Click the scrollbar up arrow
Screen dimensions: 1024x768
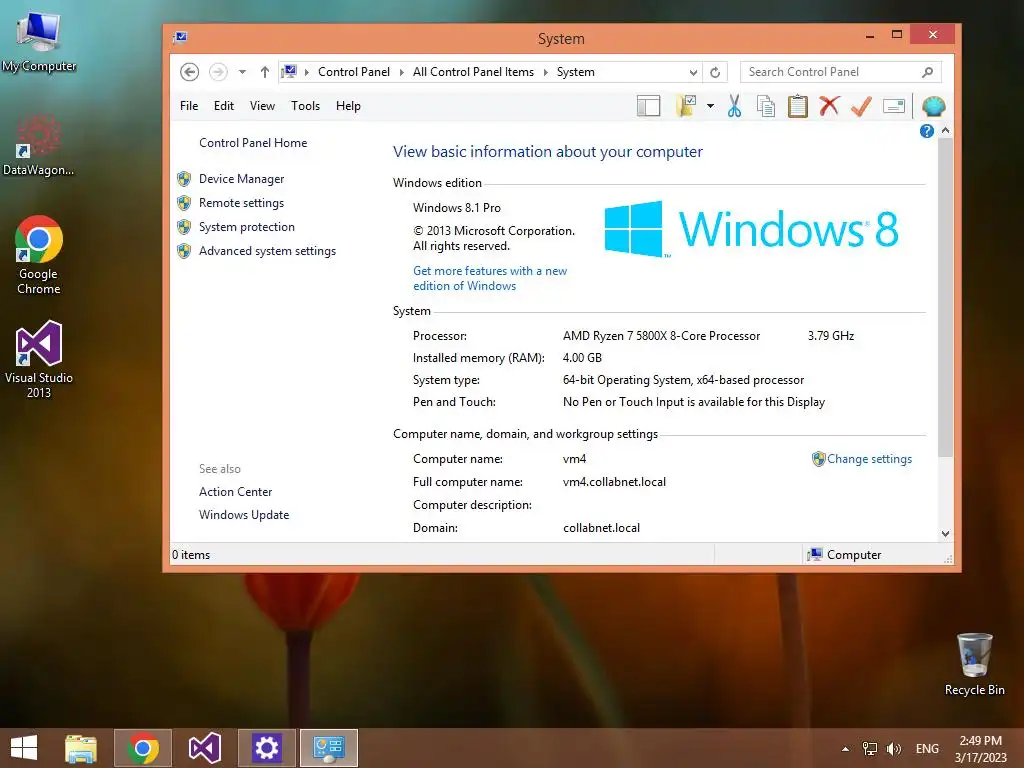point(945,131)
